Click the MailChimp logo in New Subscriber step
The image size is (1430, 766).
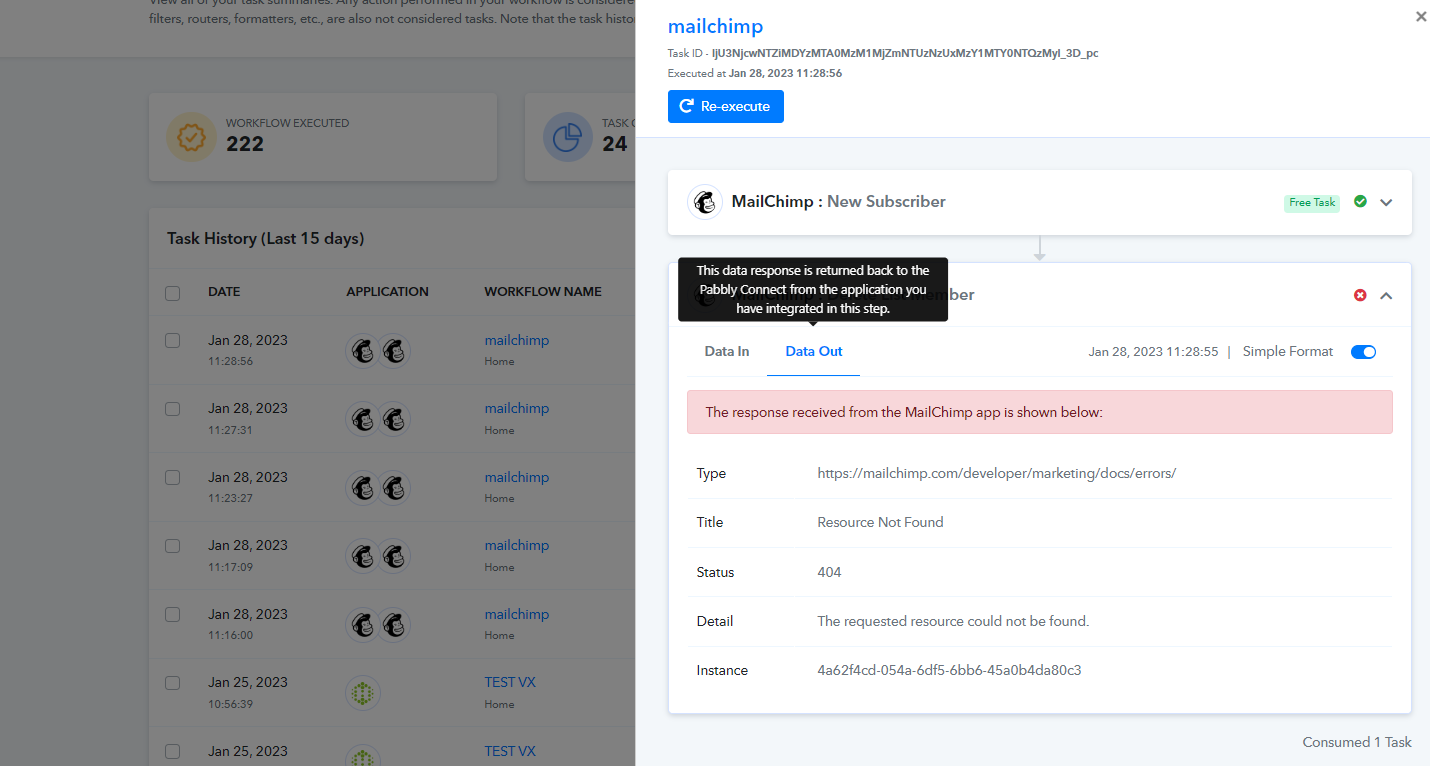(705, 202)
